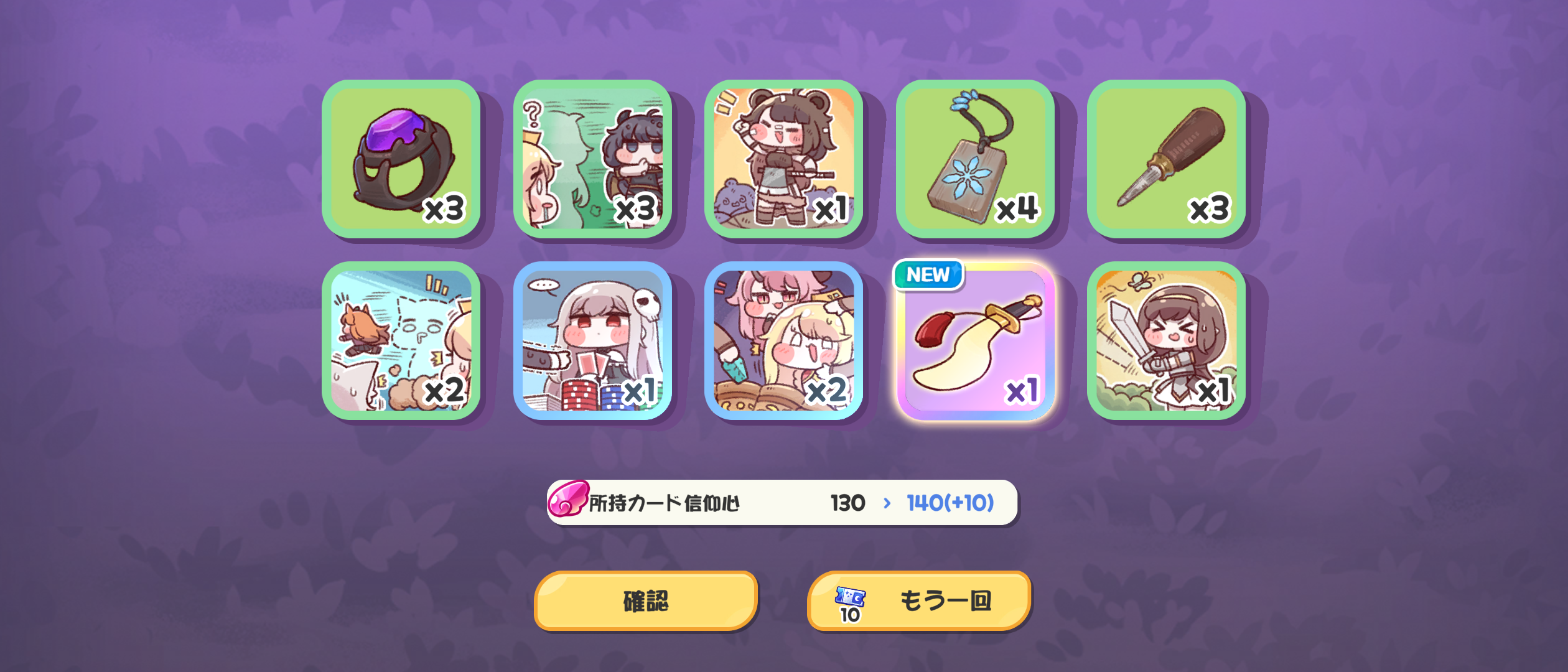The height and width of the screenshot is (672, 1568).
Task: Click the NEW badge label
Action: coord(928,275)
